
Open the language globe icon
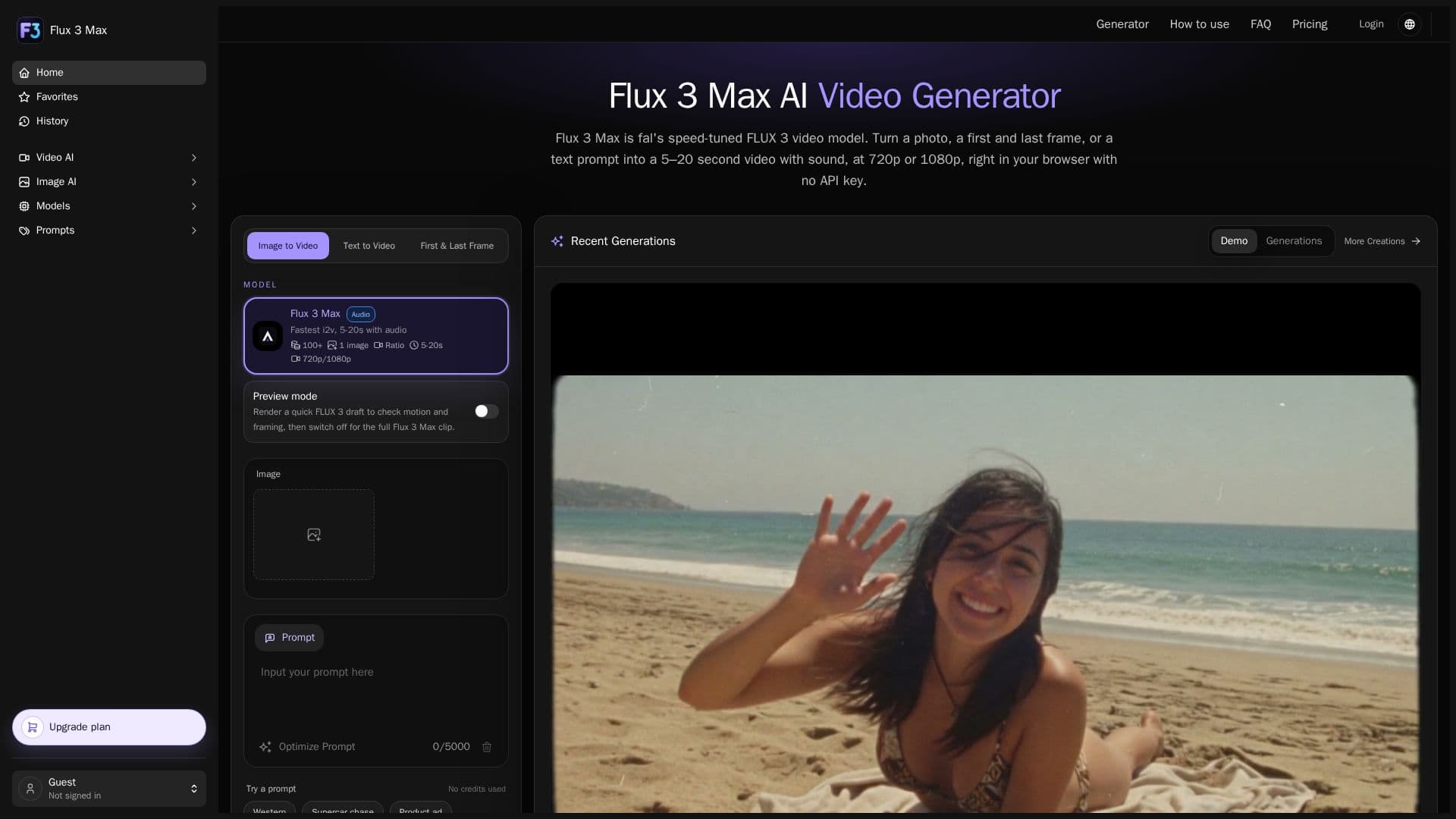tap(1409, 24)
